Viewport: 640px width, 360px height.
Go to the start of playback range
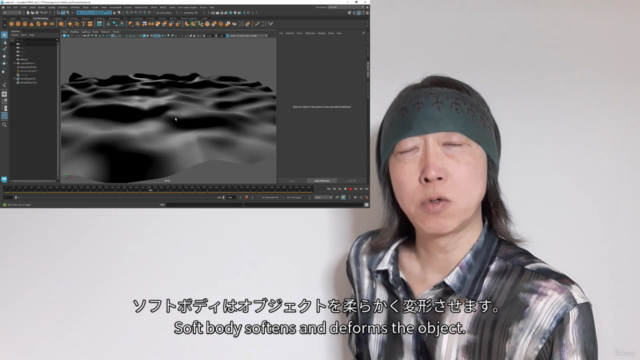[x=329, y=189]
